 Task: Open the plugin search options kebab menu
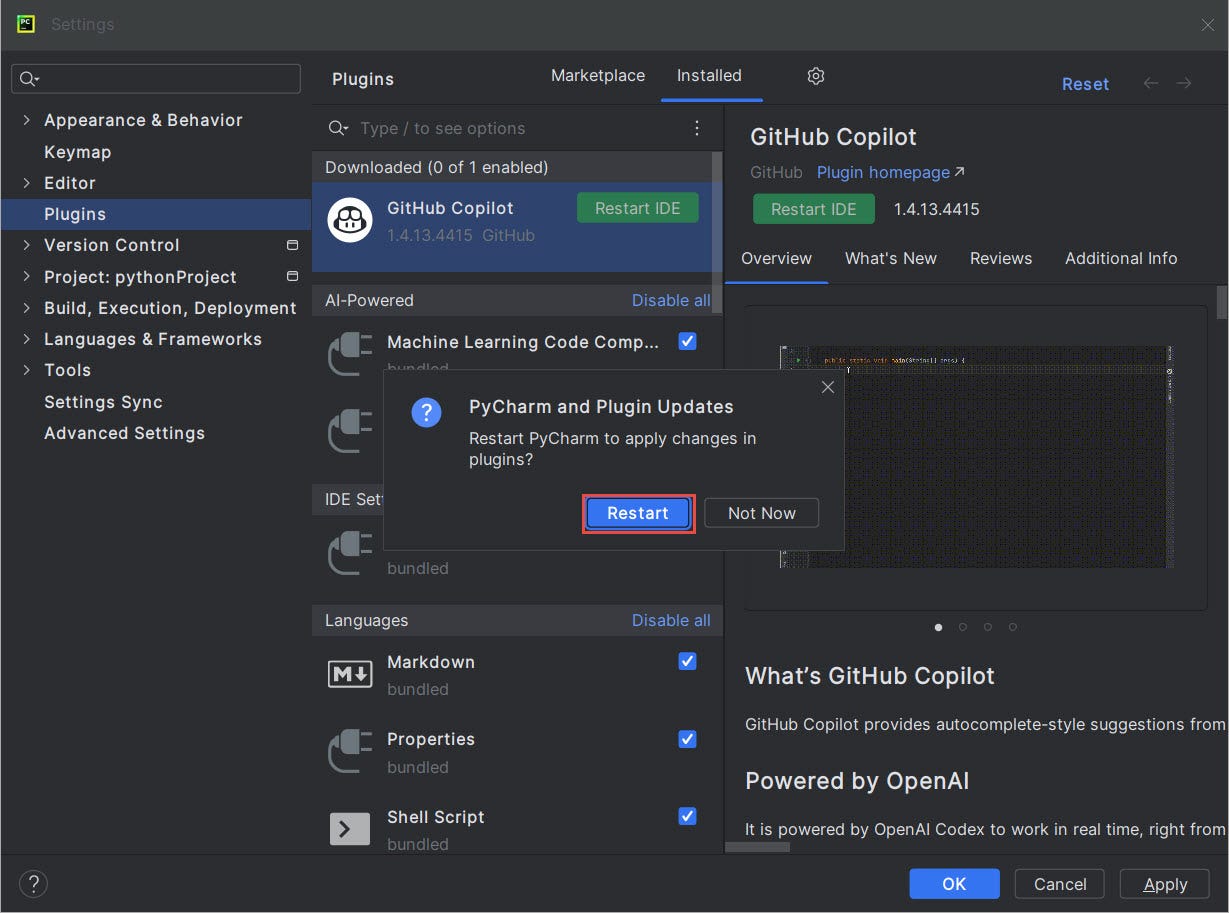click(697, 128)
